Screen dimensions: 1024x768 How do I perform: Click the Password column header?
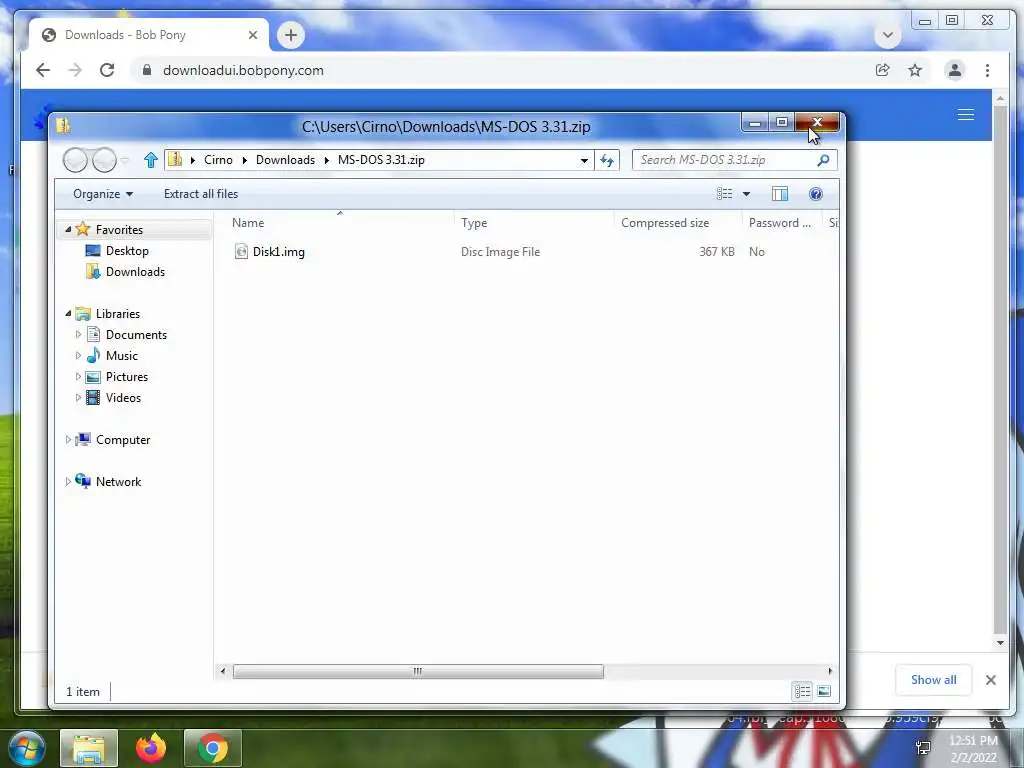(x=782, y=223)
